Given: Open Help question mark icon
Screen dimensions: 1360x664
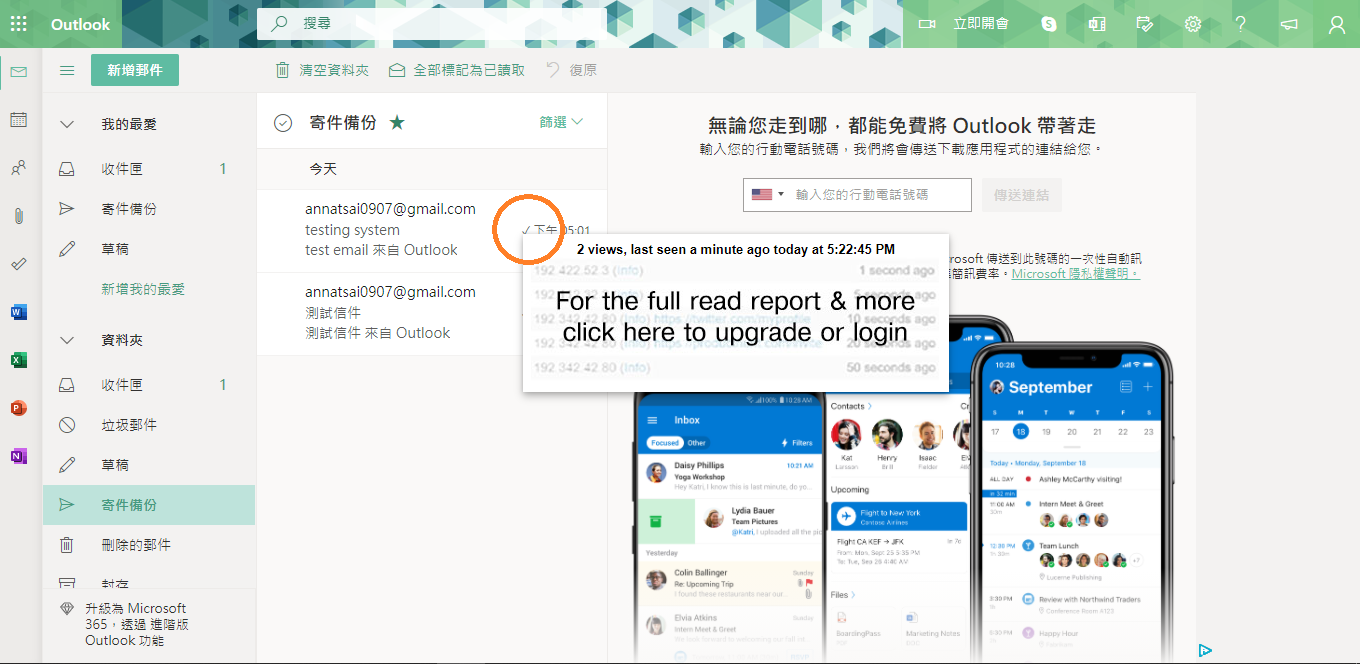Looking at the screenshot, I should pyautogui.click(x=1241, y=24).
